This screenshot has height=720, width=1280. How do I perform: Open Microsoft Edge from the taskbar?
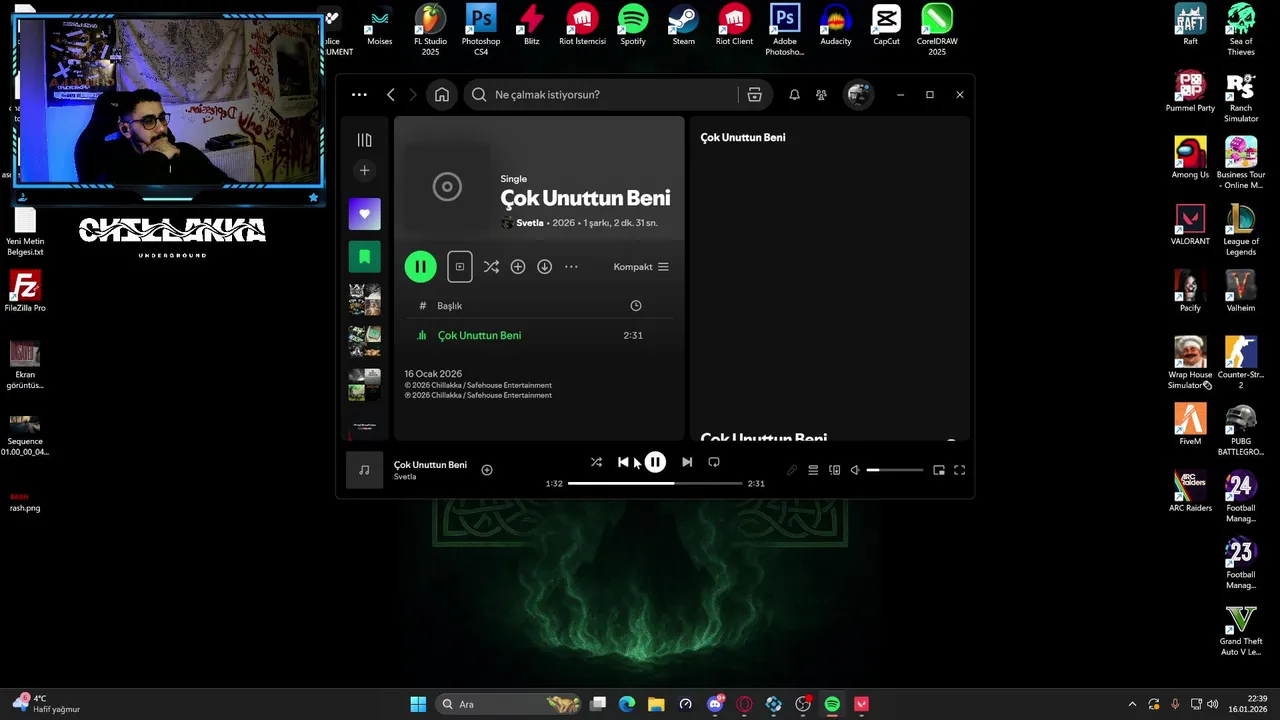coord(627,704)
